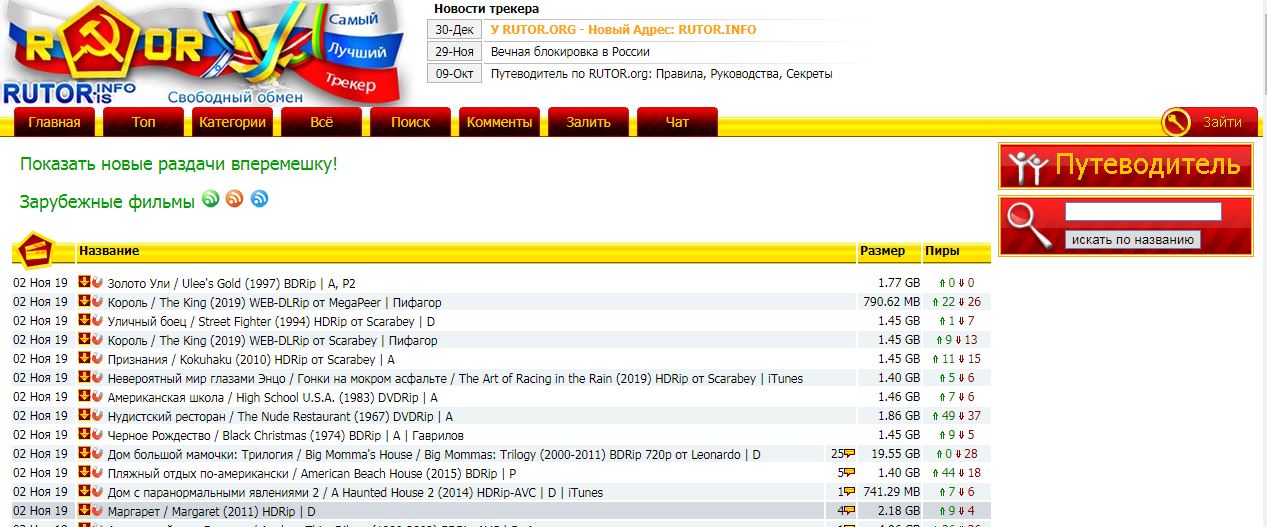Open the green RSS feed icon beside Зарубежные фильмы
The width and height of the screenshot is (1267, 527).
[x=210, y=199]
